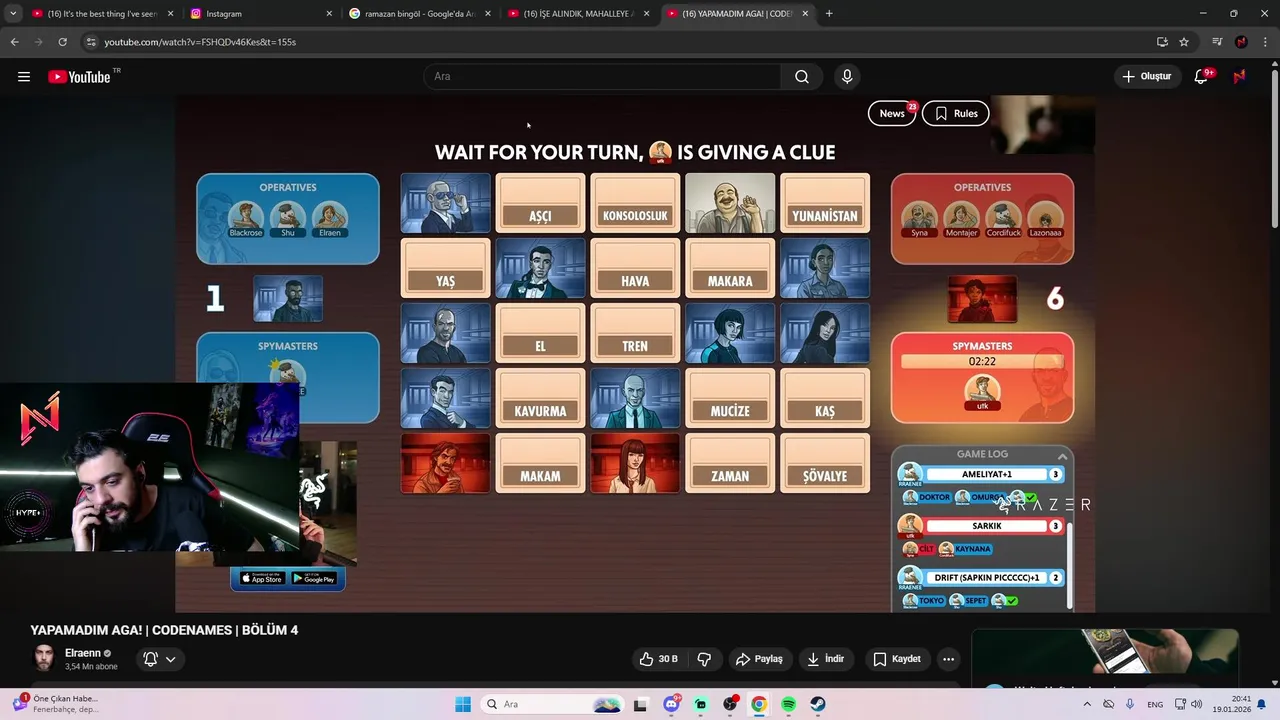The image size is (1280, 720).
Task: Open YouTube notifications bell
Action: point(1201,77)
